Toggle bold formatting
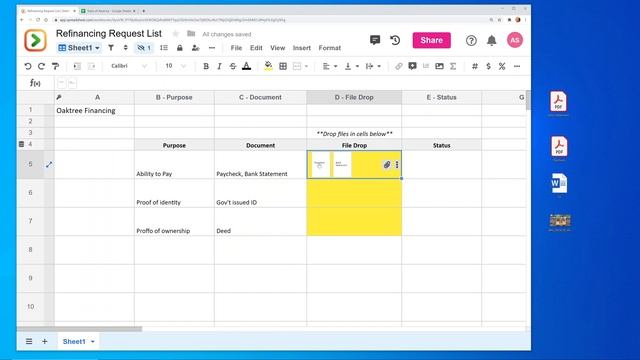The width and height of the screenshot is (640, 360). pyautogui.click(x=206, y=66)
